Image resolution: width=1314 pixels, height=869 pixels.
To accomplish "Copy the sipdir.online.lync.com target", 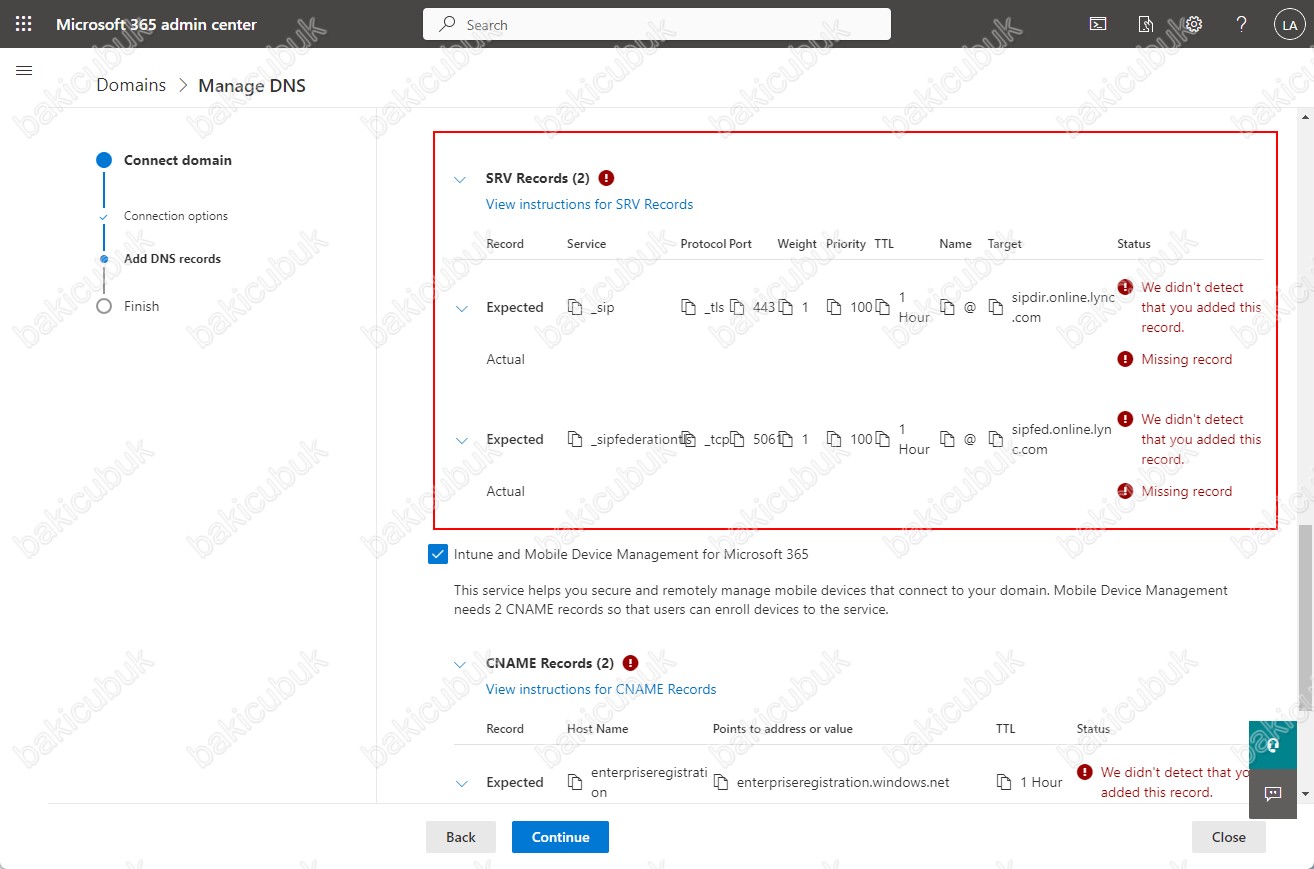I will [996, 307].
